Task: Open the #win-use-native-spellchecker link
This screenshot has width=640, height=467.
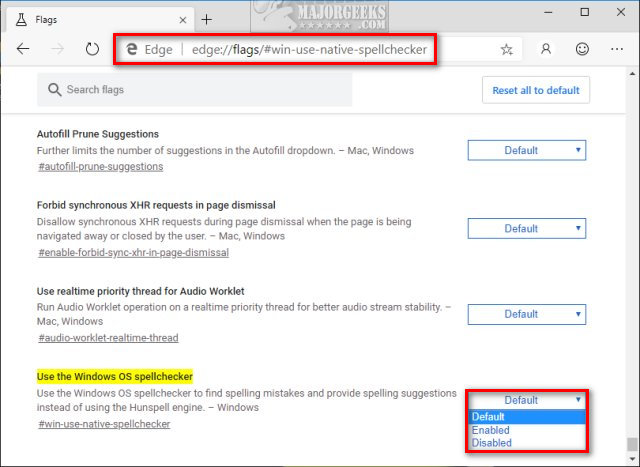Action: tap(104, 424)
